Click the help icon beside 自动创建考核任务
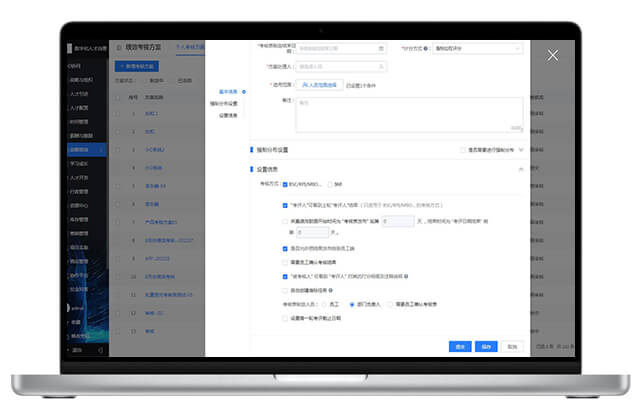 click(332, 289)
